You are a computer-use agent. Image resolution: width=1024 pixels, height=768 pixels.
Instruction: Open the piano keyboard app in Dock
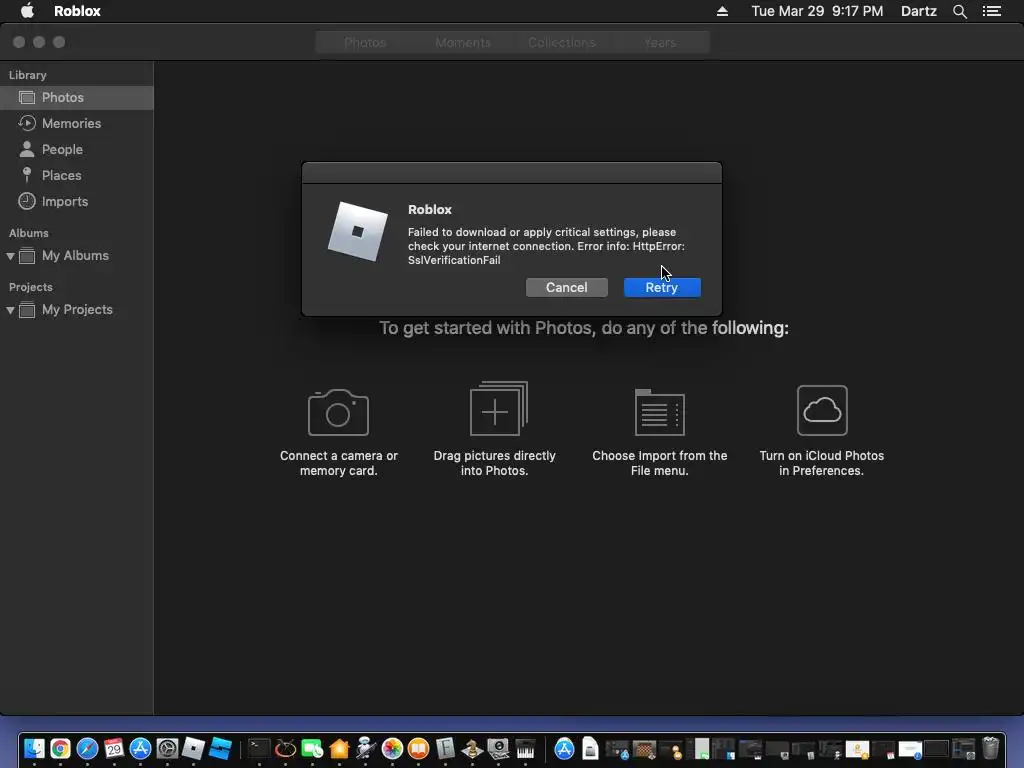click(525, 748)
